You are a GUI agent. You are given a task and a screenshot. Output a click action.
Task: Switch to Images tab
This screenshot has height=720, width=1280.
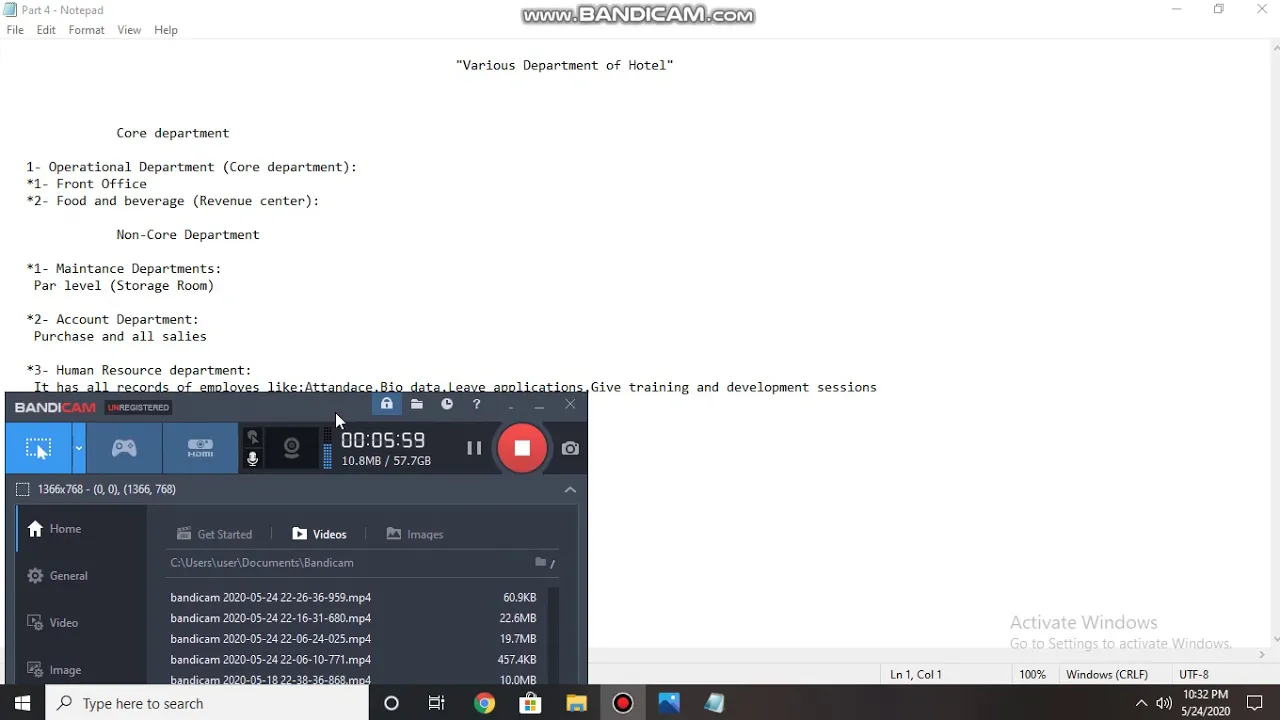414,534
